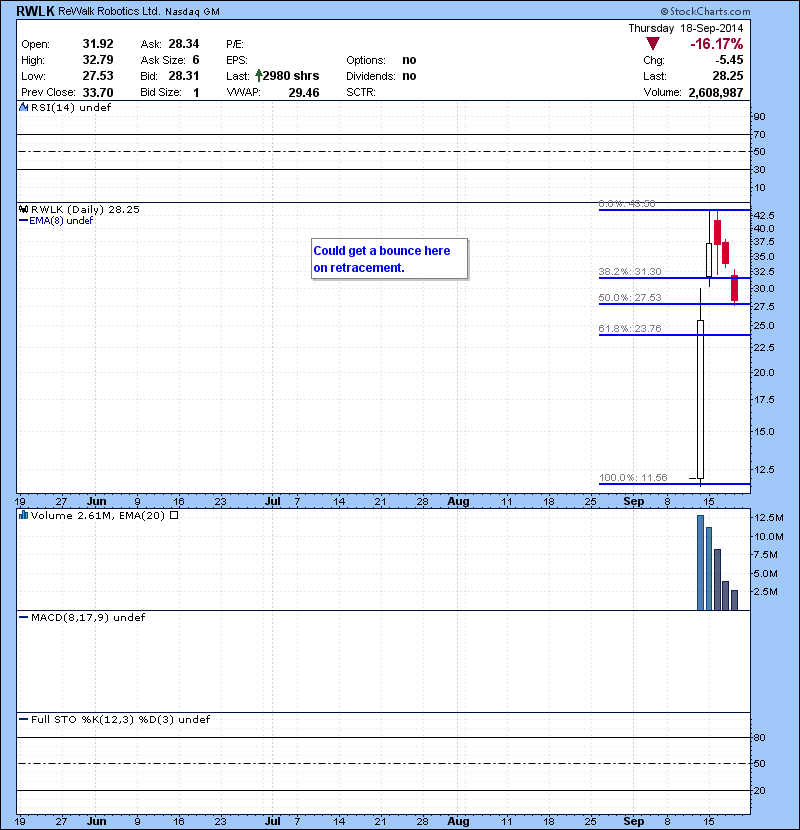Click the RWLK ticker symbol heading
The image size is (800, 830).
tap(35, 11)
